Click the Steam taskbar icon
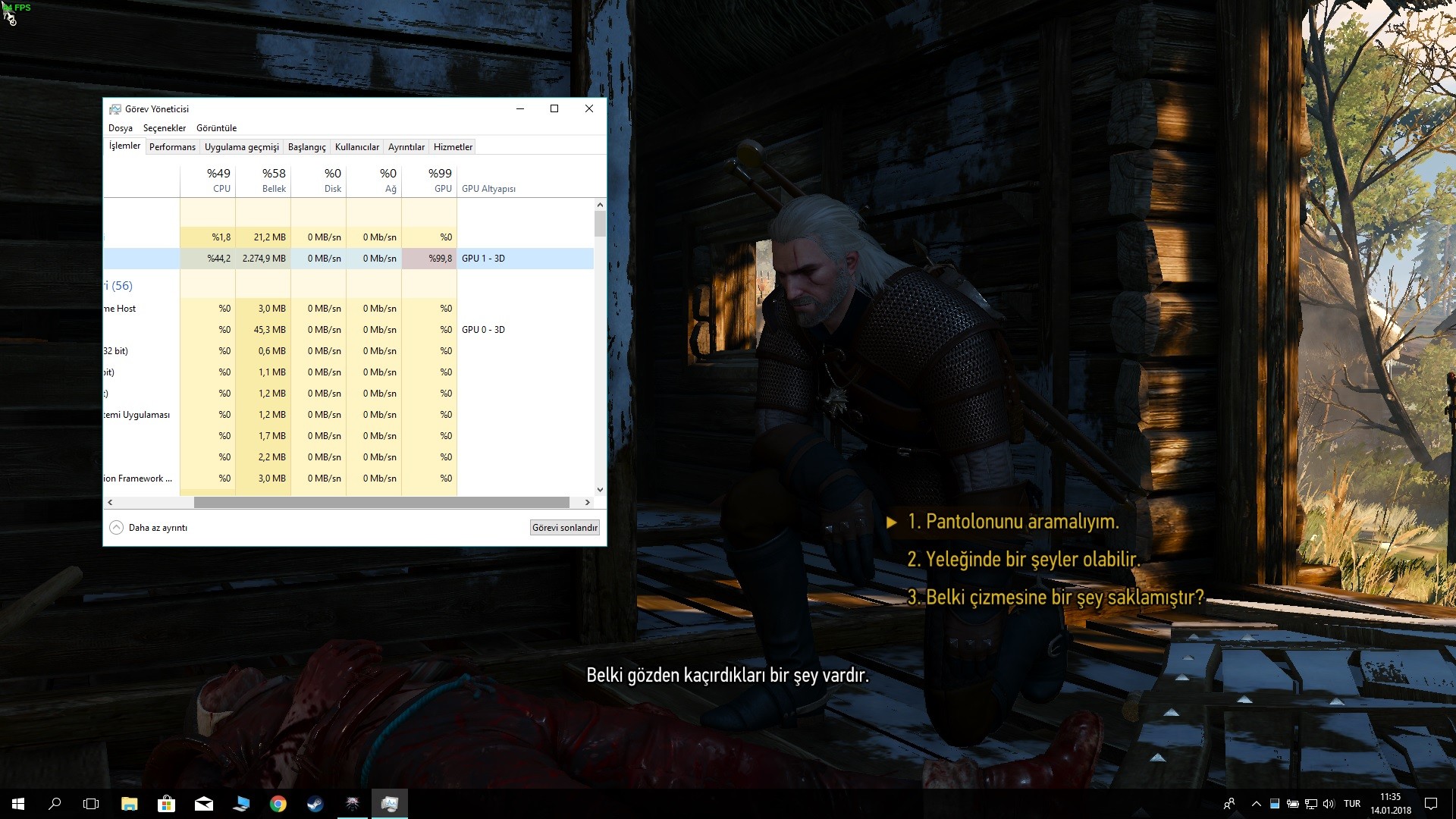This screenshot has height=819, width=1456. click(x=315, y=803)
